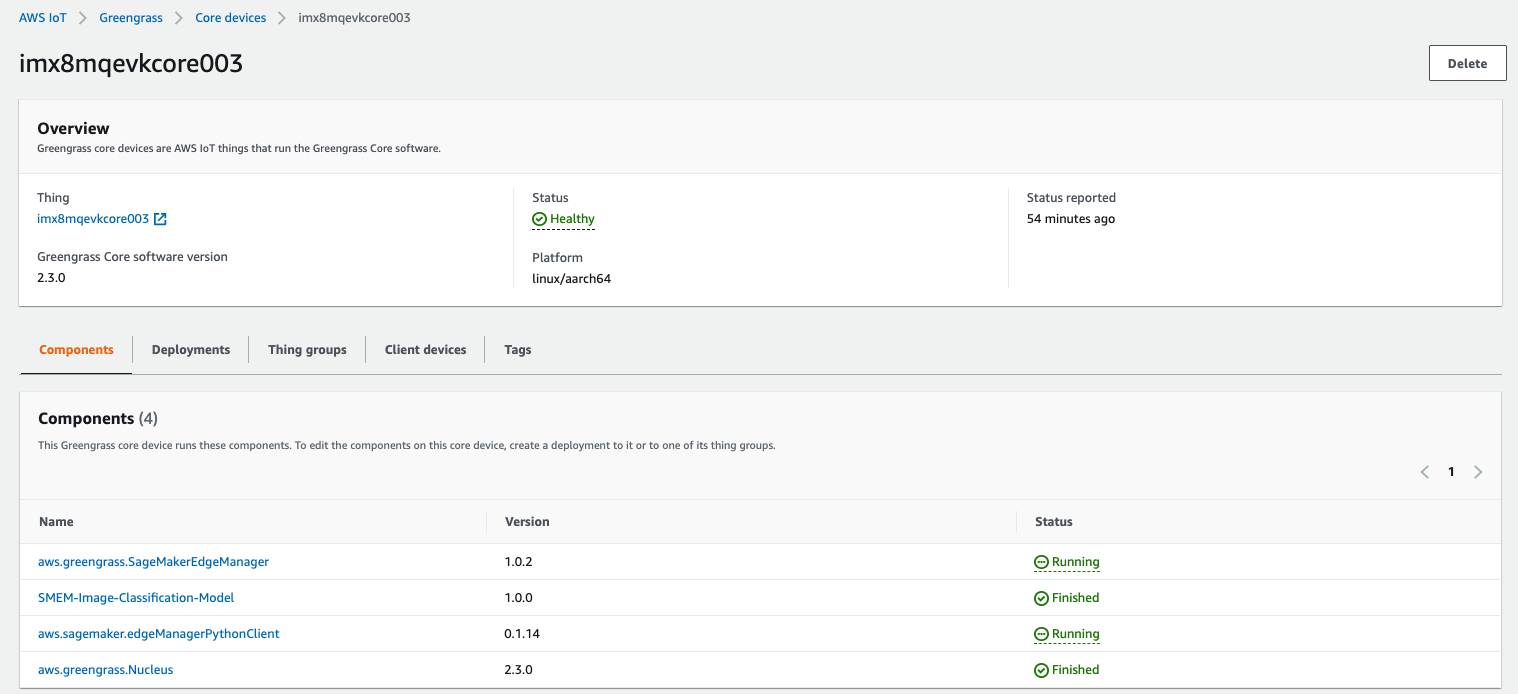Go to the next components page
1518x694 pixels.
1478,472
